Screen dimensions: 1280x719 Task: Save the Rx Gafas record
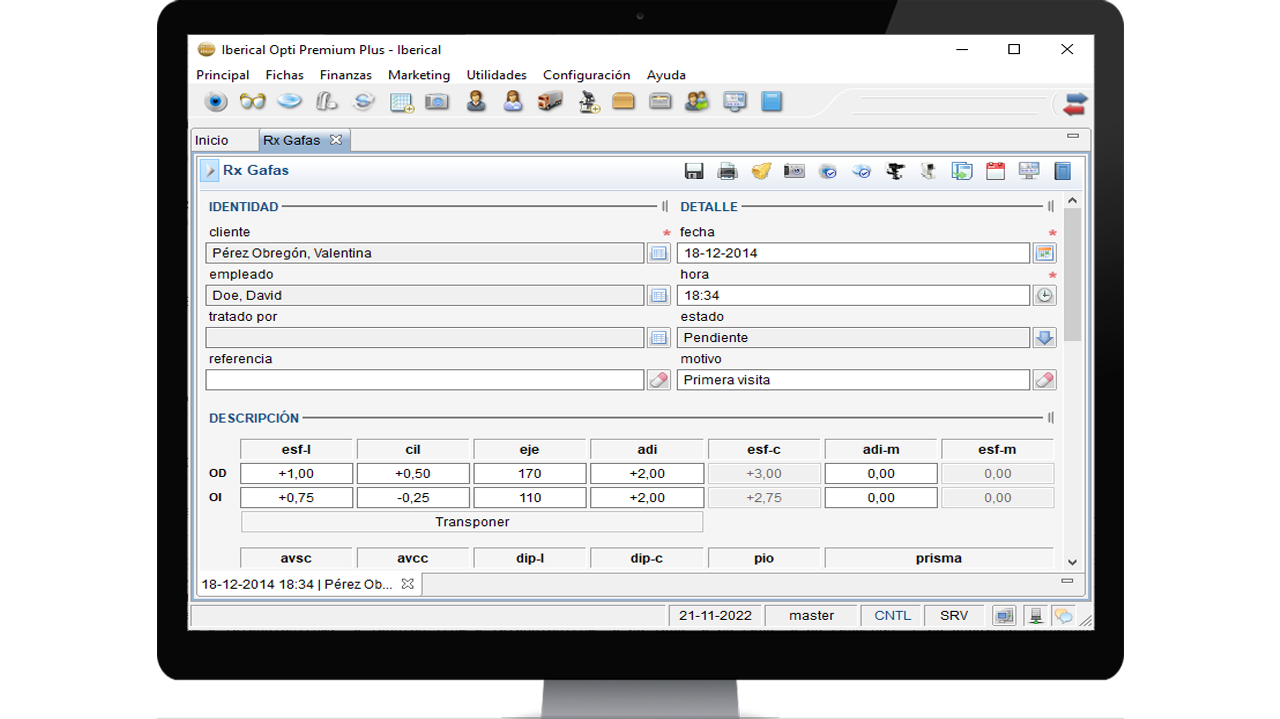coord(694,171)
